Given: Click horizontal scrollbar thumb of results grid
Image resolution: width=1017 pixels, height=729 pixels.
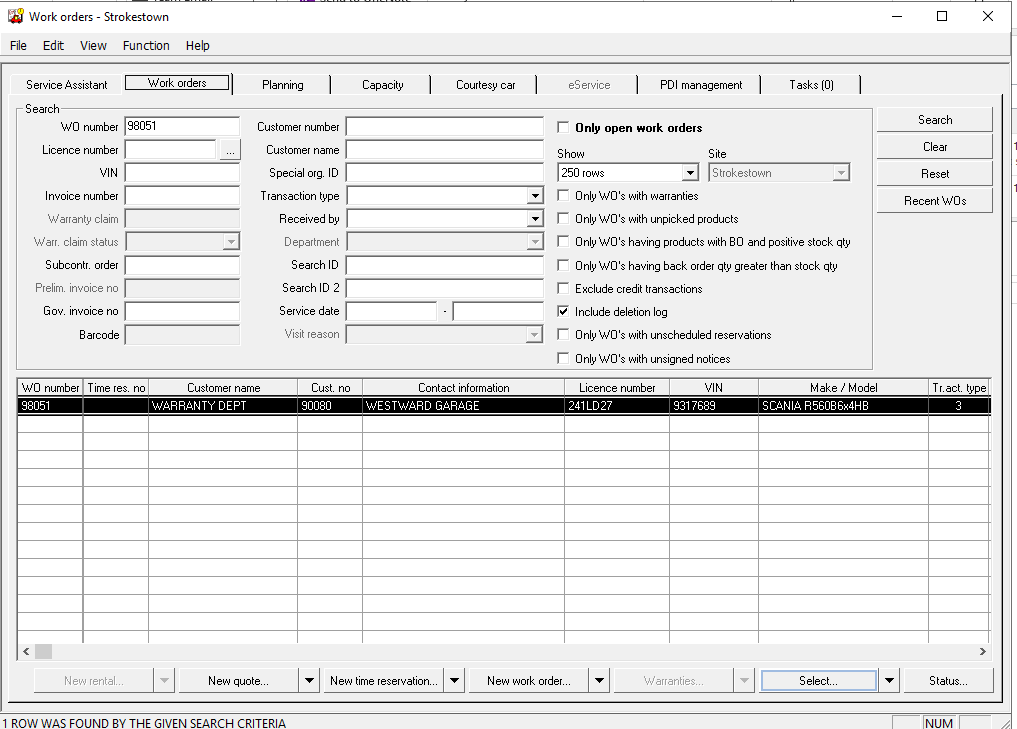Looking at the screenshot, I should coord(43,651).
